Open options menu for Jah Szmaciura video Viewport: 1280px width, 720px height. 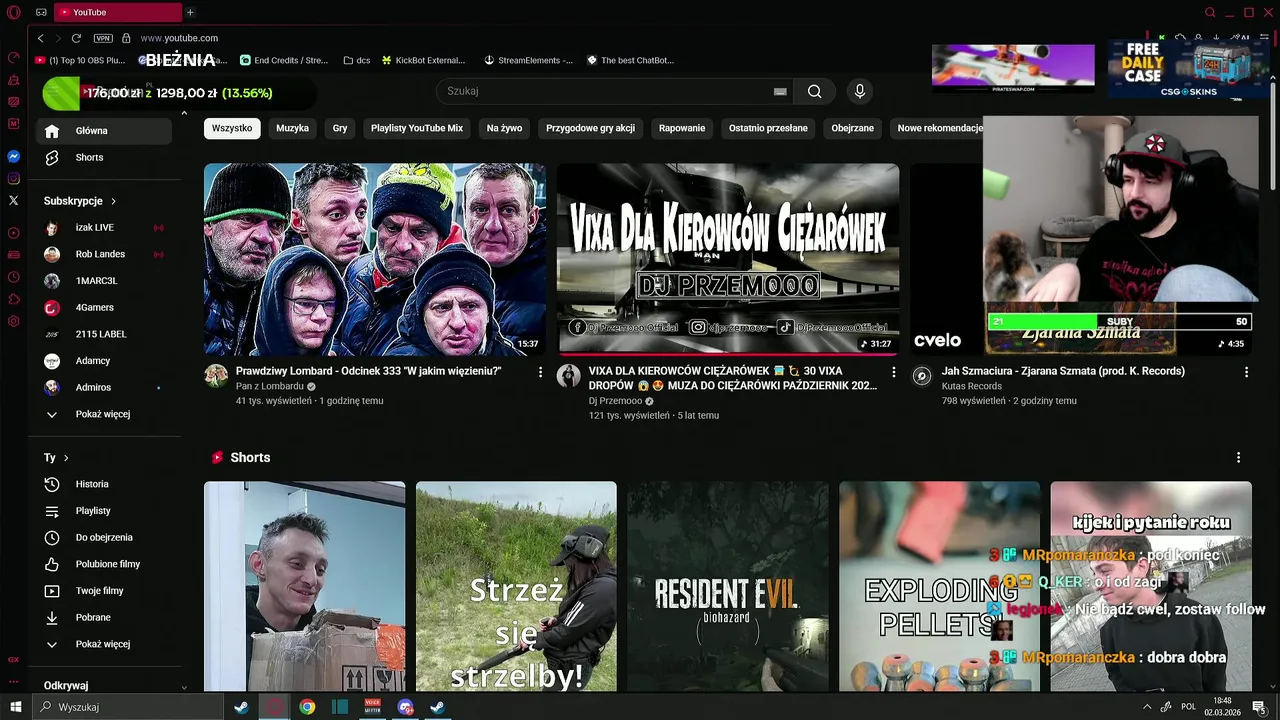[x=1246, y=372]
